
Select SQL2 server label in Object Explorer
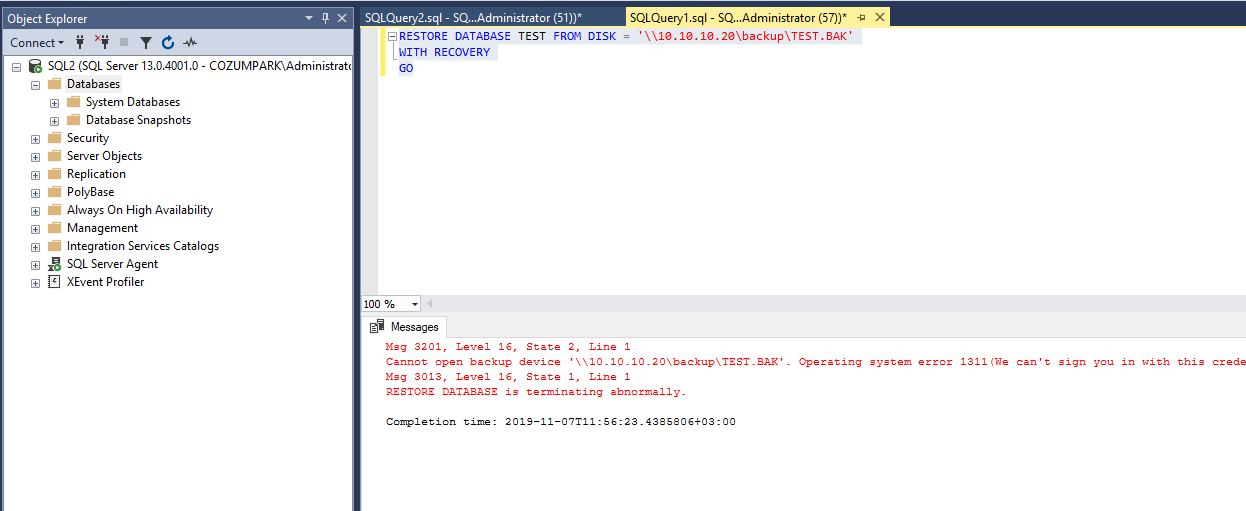200,66
